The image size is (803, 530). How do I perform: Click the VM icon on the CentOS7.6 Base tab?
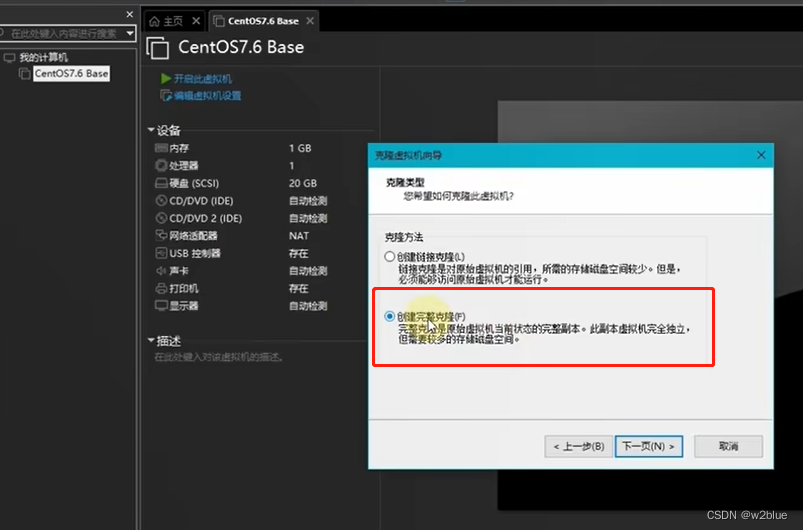tap(219, 21)
